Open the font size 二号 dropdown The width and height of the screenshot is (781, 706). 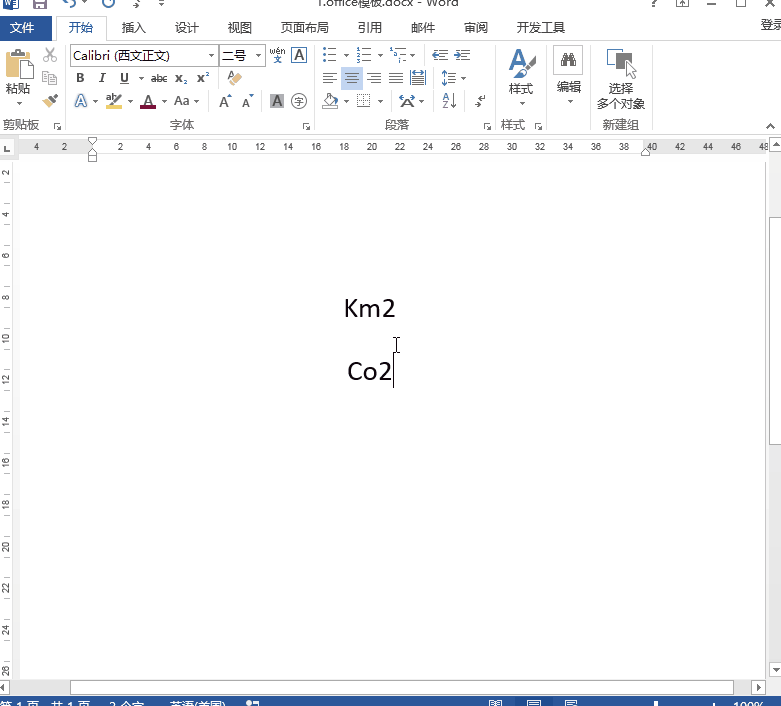(x=259, y=56)
